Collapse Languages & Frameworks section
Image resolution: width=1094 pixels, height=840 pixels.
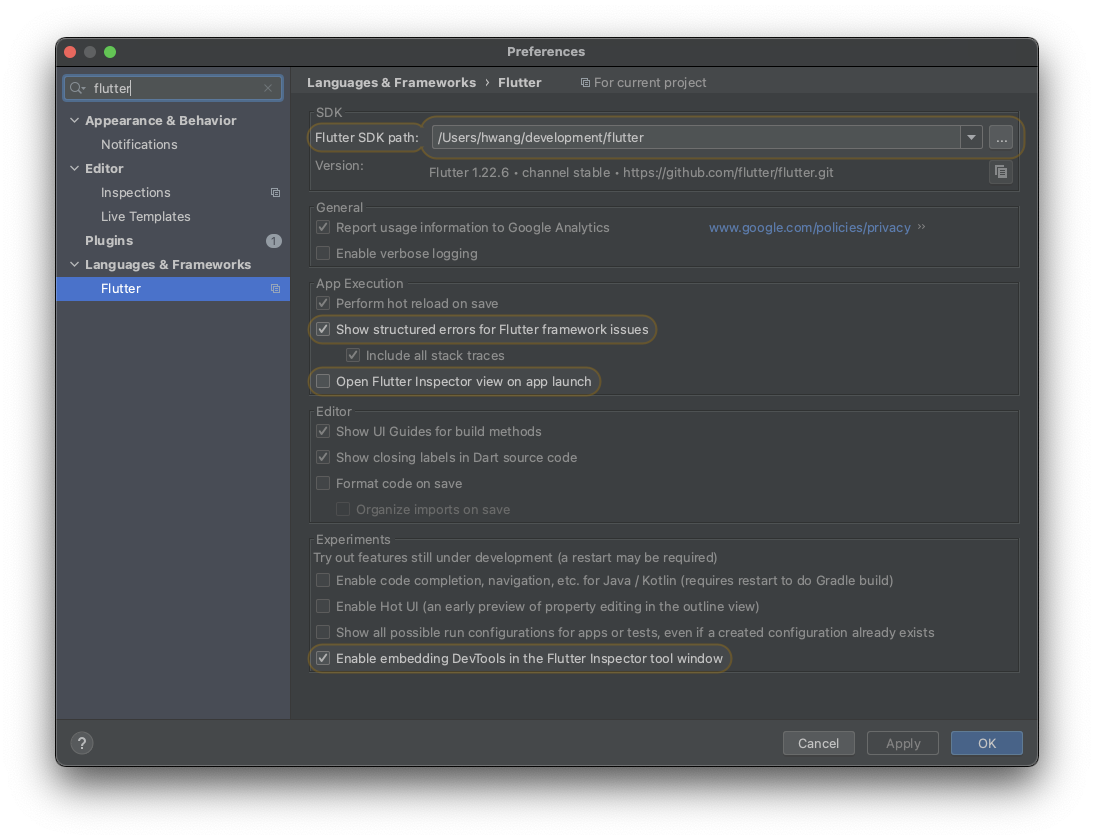pos(75,264)
